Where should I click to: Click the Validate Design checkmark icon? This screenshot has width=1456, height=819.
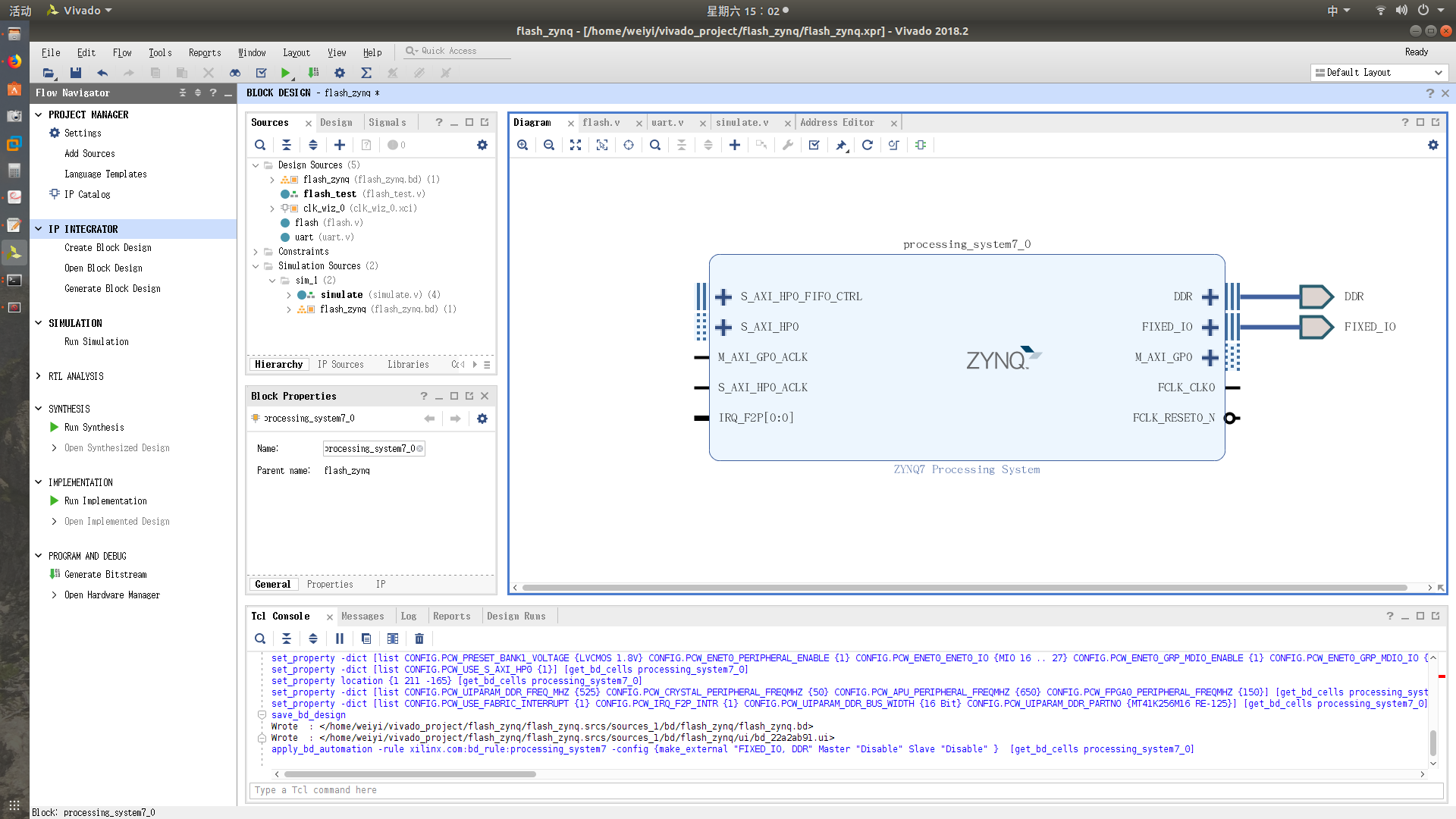tap(814, 145)
